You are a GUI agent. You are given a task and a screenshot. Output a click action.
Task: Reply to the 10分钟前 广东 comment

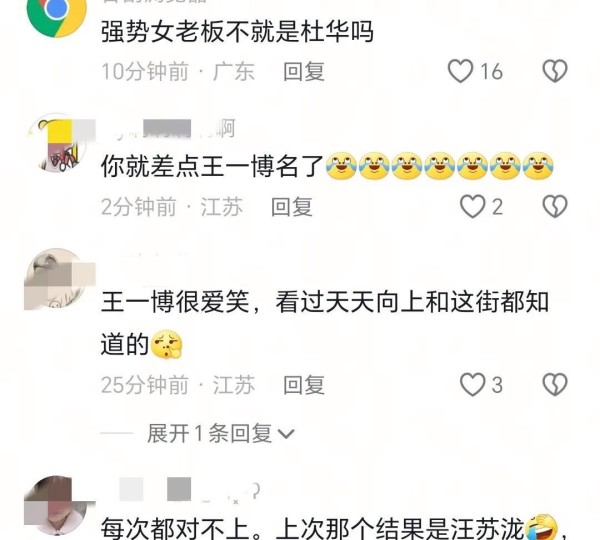304,72
